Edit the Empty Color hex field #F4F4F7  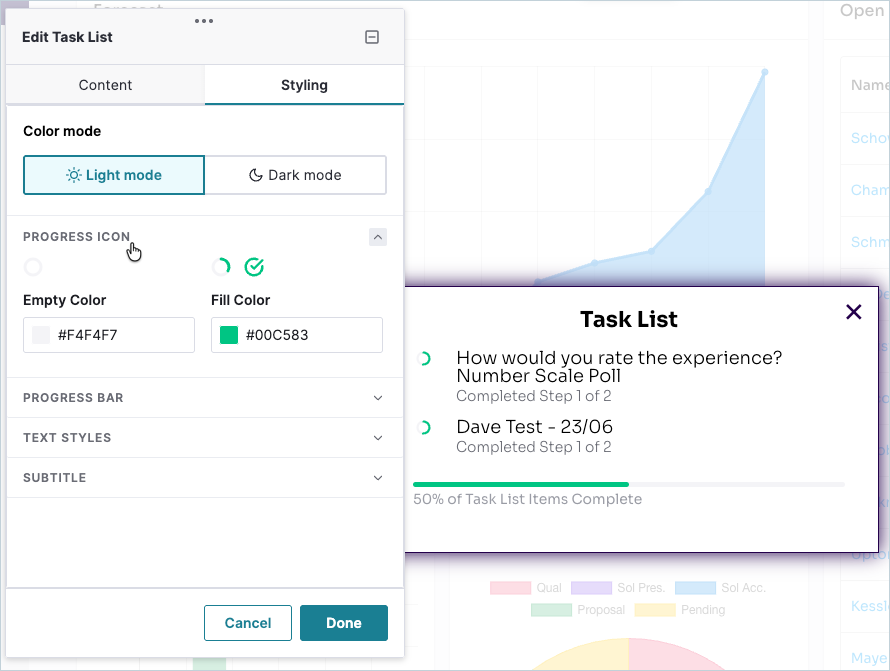pos(109,335)
